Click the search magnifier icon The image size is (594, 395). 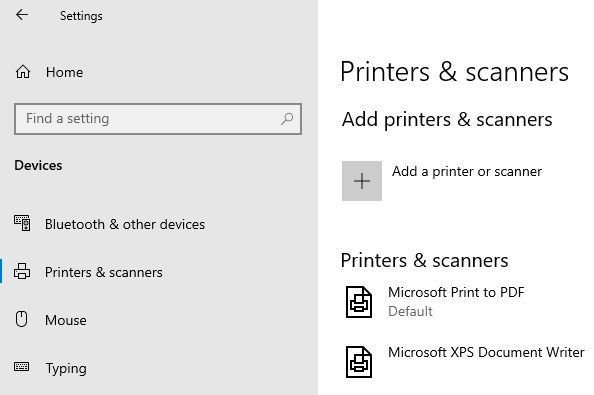tap(287, 119)
